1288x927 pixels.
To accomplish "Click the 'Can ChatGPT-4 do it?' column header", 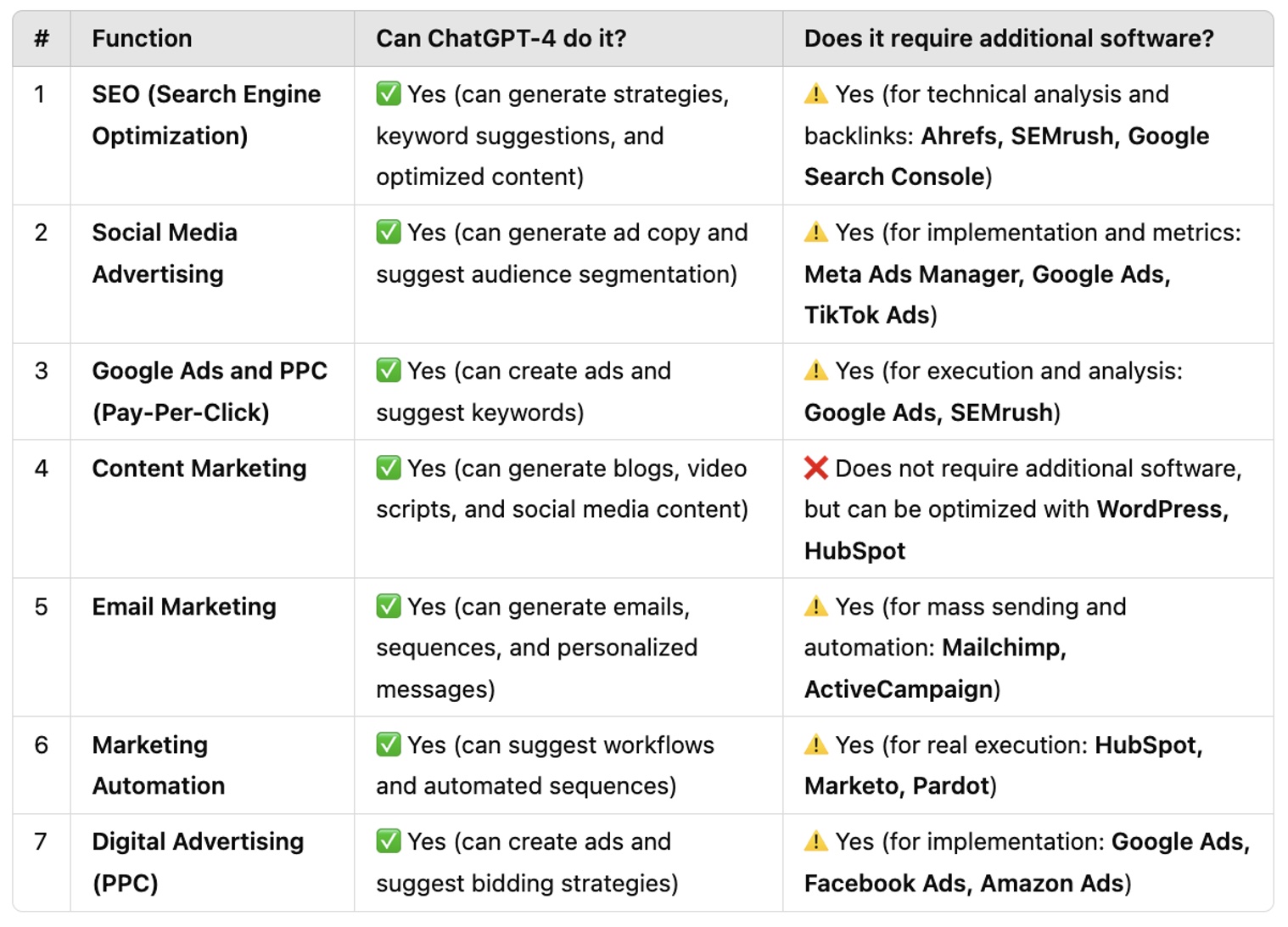I will tap(501, 38).
